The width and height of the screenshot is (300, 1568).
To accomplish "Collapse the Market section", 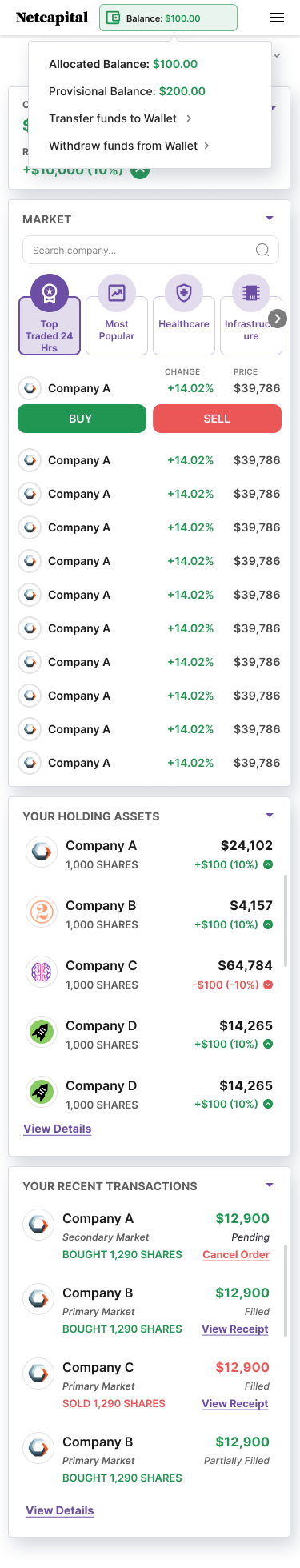I will click(x=270, y=219).
